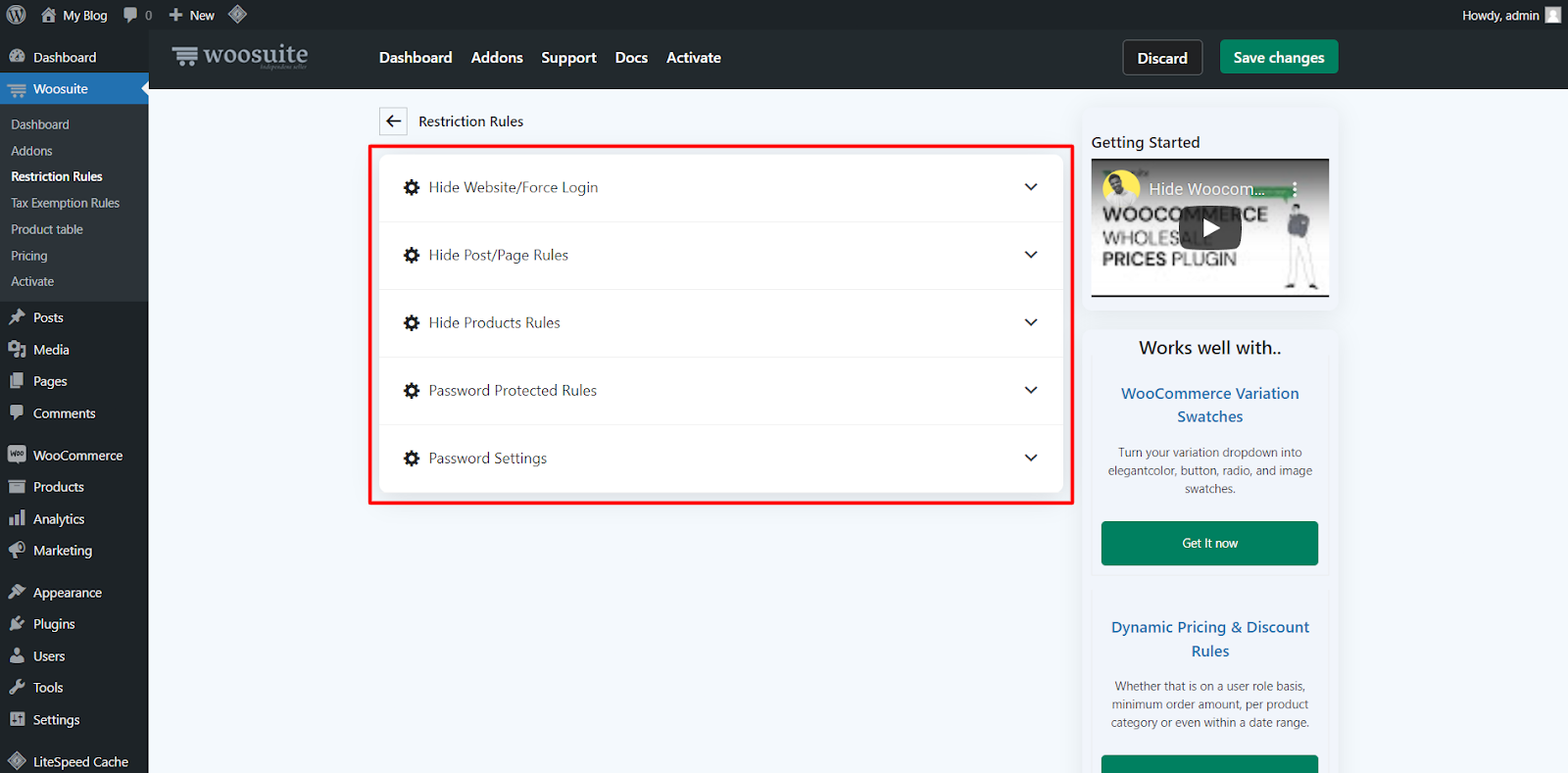
Task: Click the WordPress logo icon in admin bar
Action: pos(17,15)
